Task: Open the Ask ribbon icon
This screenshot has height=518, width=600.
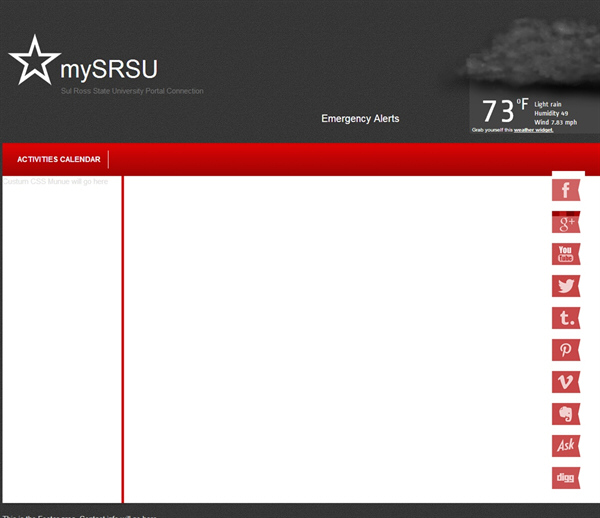Action: (x=566, y=446)
